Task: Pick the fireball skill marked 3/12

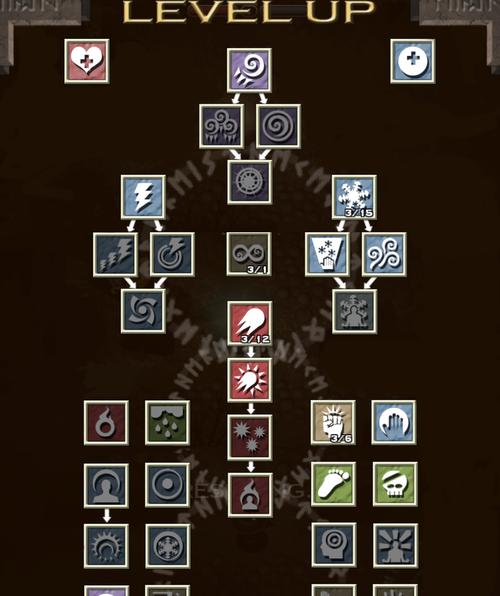Action: point(249,323)
